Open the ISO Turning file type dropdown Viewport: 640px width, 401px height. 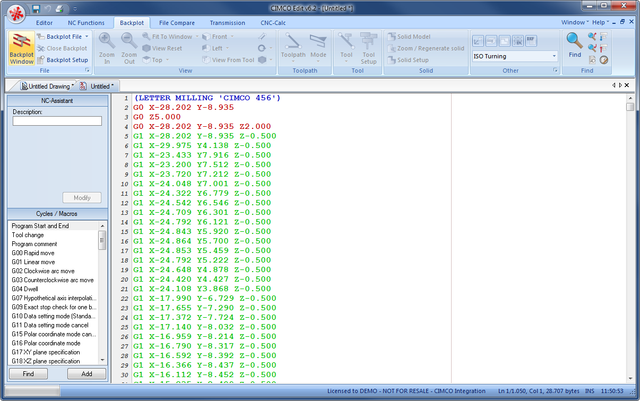coord(515,56)
